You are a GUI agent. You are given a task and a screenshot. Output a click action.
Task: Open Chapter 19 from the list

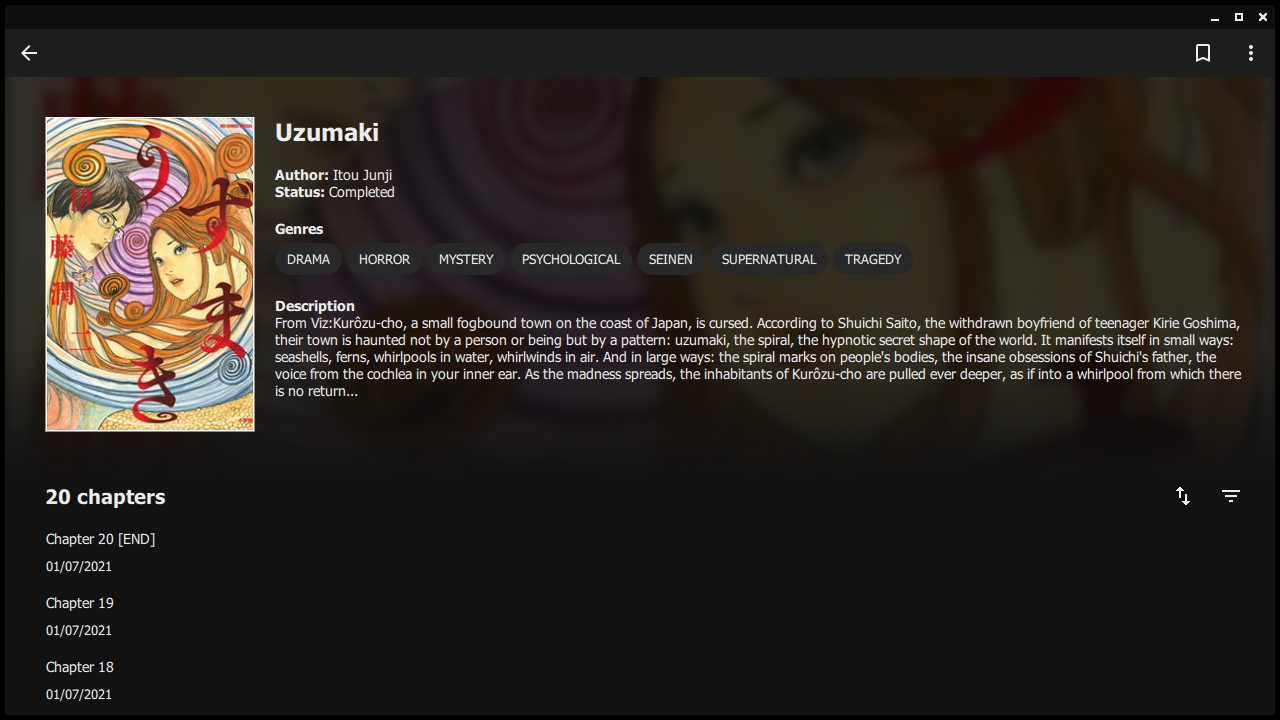640,616
